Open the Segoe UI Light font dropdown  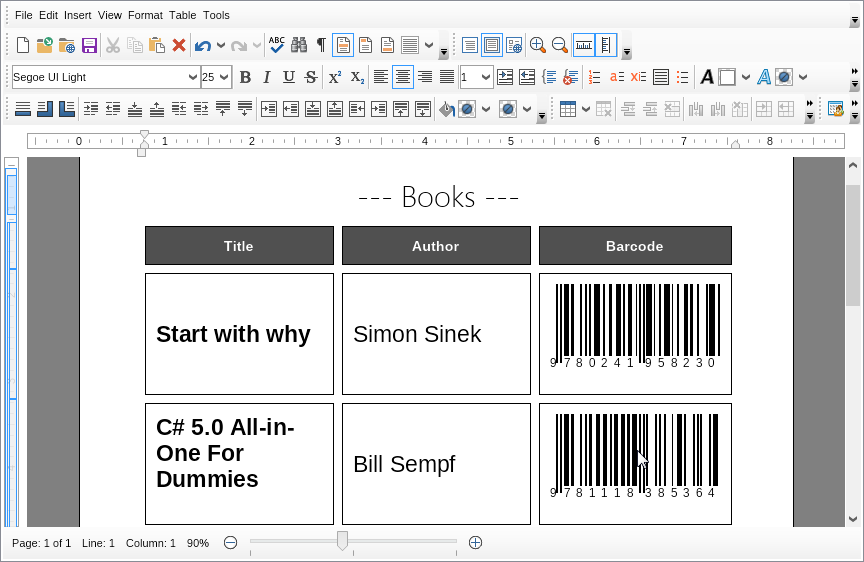pos(192,77)
